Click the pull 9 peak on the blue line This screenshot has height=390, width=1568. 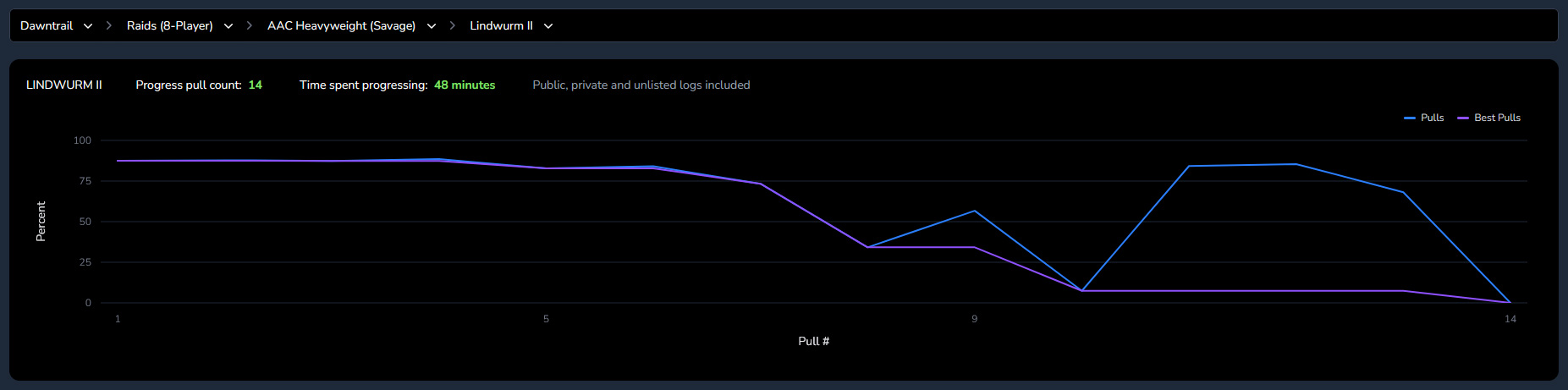975,211
